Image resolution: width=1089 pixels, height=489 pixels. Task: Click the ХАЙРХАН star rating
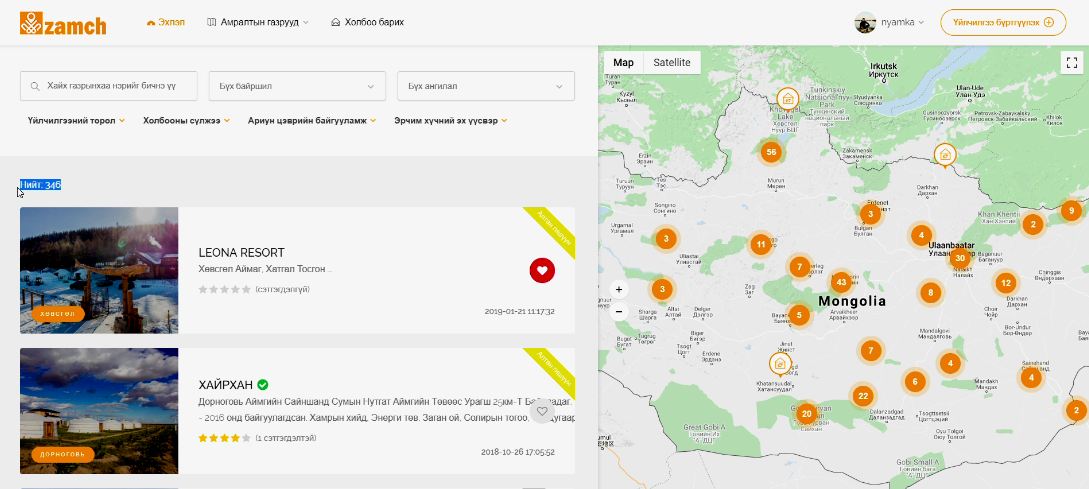pos(224,438)
